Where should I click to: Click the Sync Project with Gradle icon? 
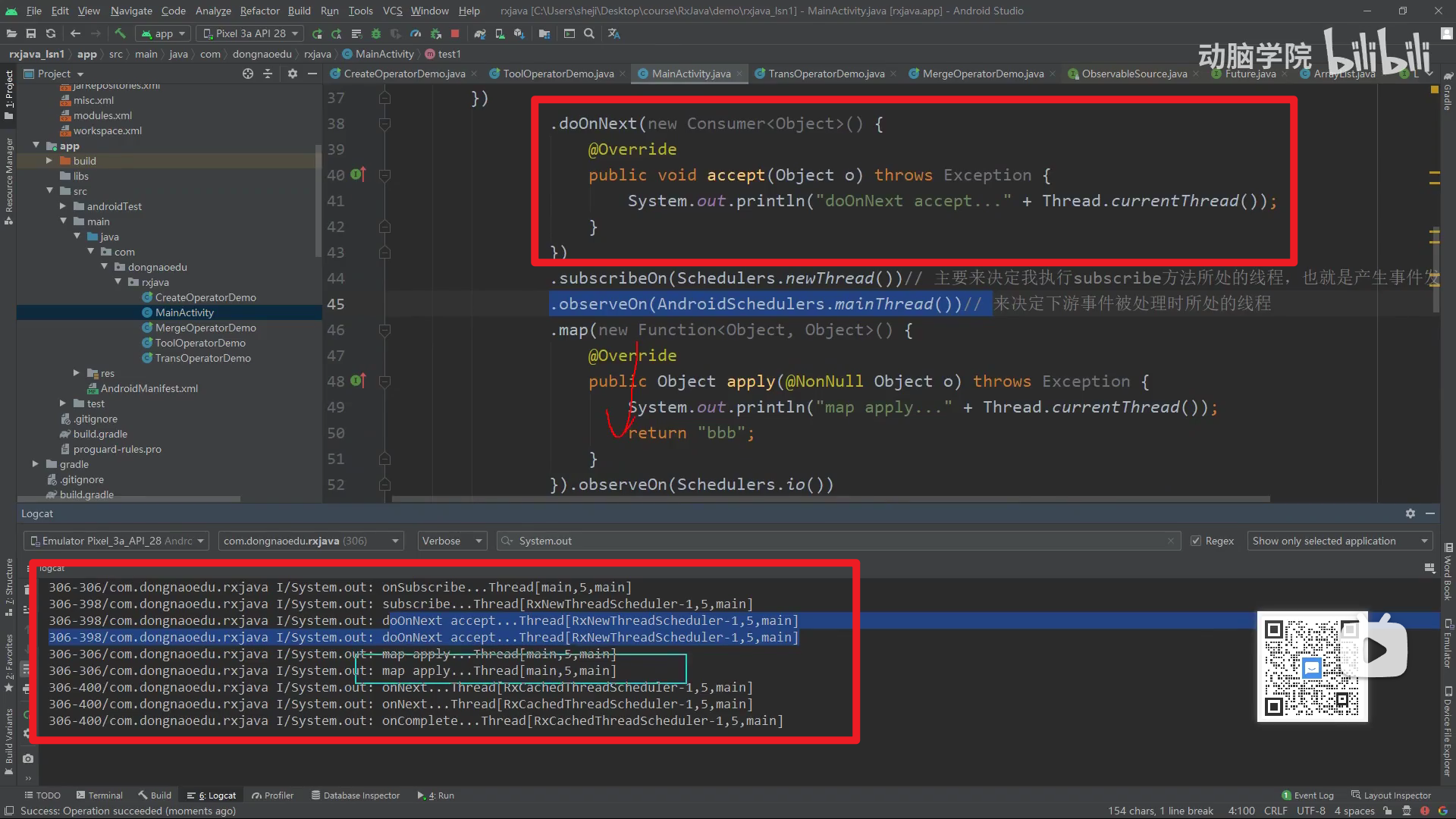[480, 33]
